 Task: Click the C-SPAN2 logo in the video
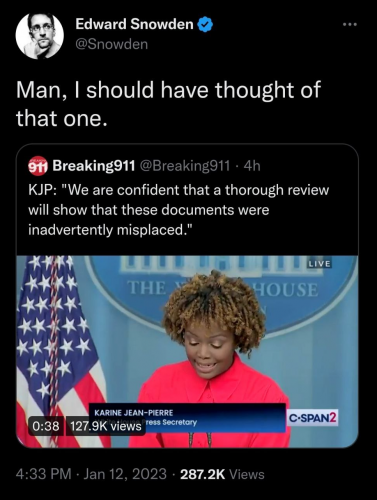pos(313,418)
